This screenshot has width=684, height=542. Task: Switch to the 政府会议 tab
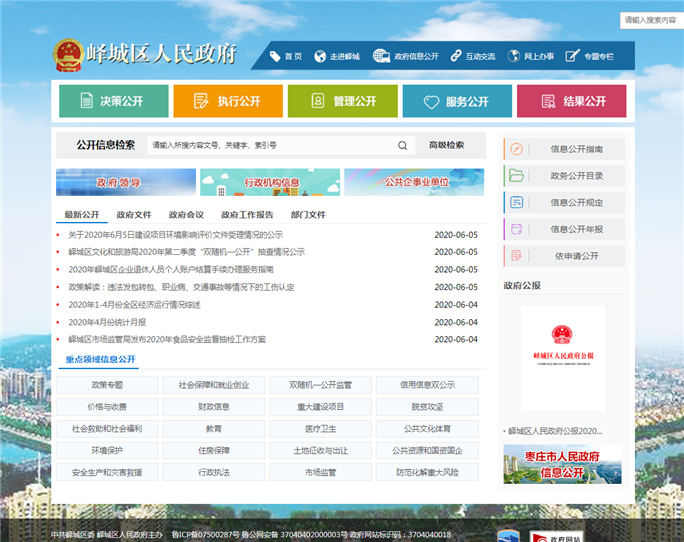coord(186,215)
